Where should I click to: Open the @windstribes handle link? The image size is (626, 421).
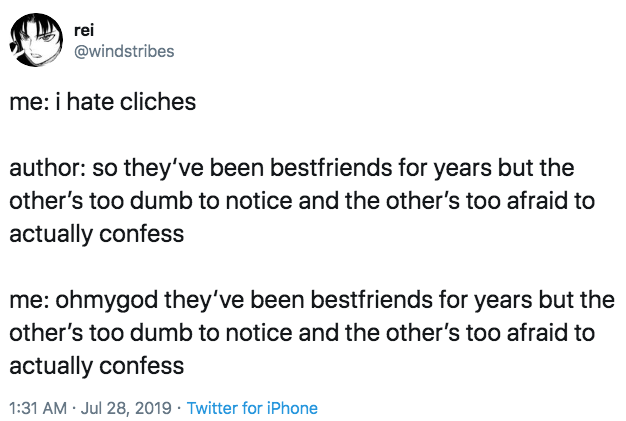pyautogui.click(x=124, y=51)
